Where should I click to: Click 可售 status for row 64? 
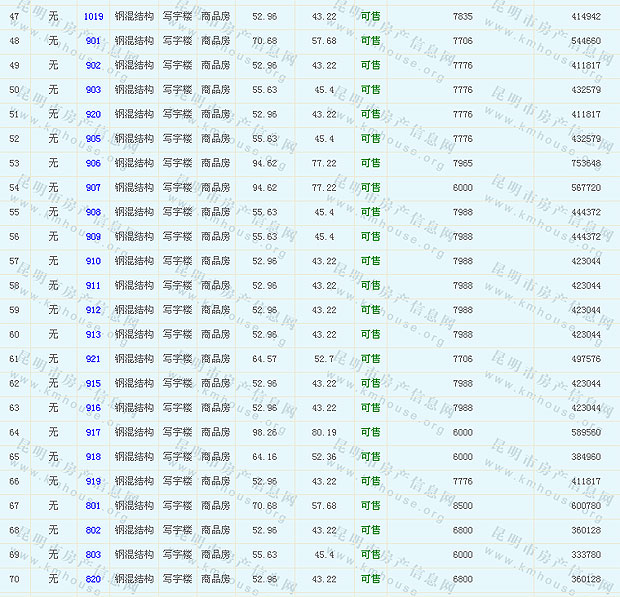pyautogui.click(x=370, y=433)
